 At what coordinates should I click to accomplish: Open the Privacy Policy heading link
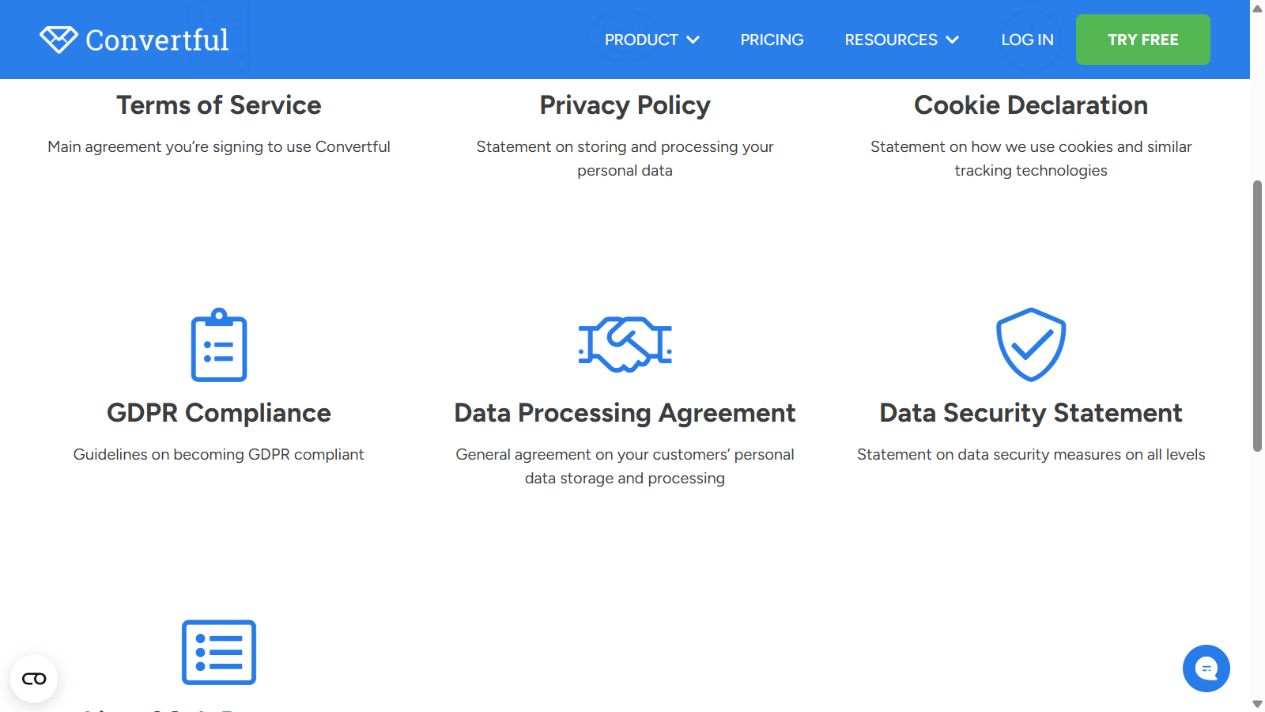coord(625,105)
